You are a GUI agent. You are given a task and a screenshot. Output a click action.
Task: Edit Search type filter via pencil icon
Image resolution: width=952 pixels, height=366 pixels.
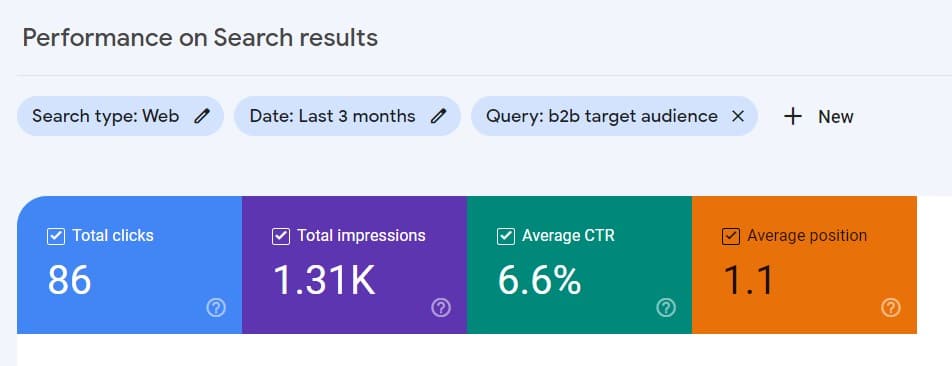click(202, 116)
